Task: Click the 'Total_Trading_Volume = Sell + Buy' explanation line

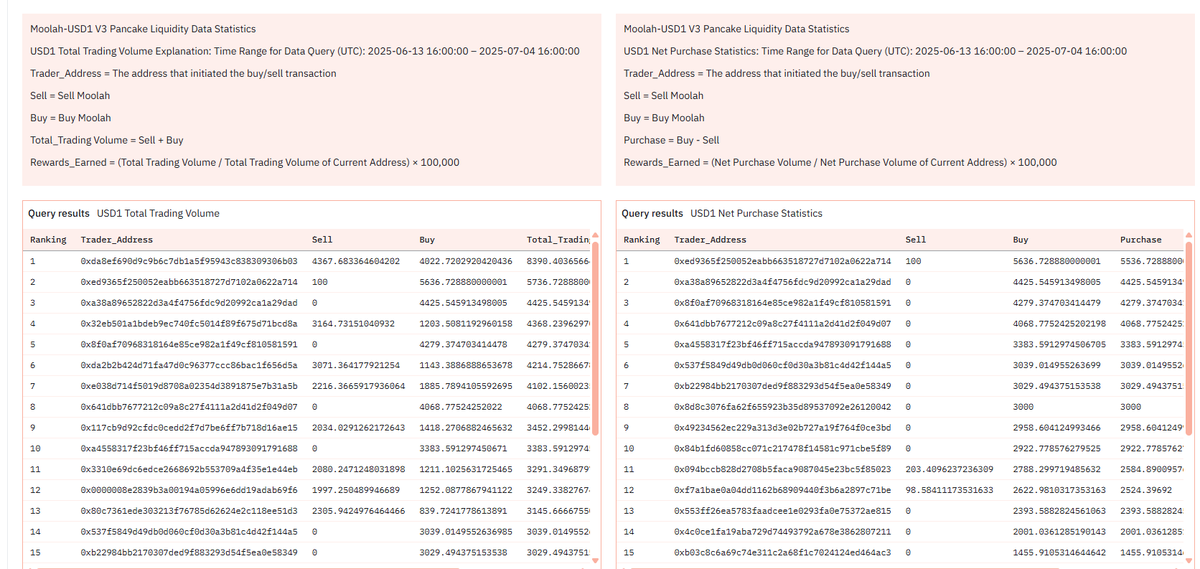Action: (107, 139)
